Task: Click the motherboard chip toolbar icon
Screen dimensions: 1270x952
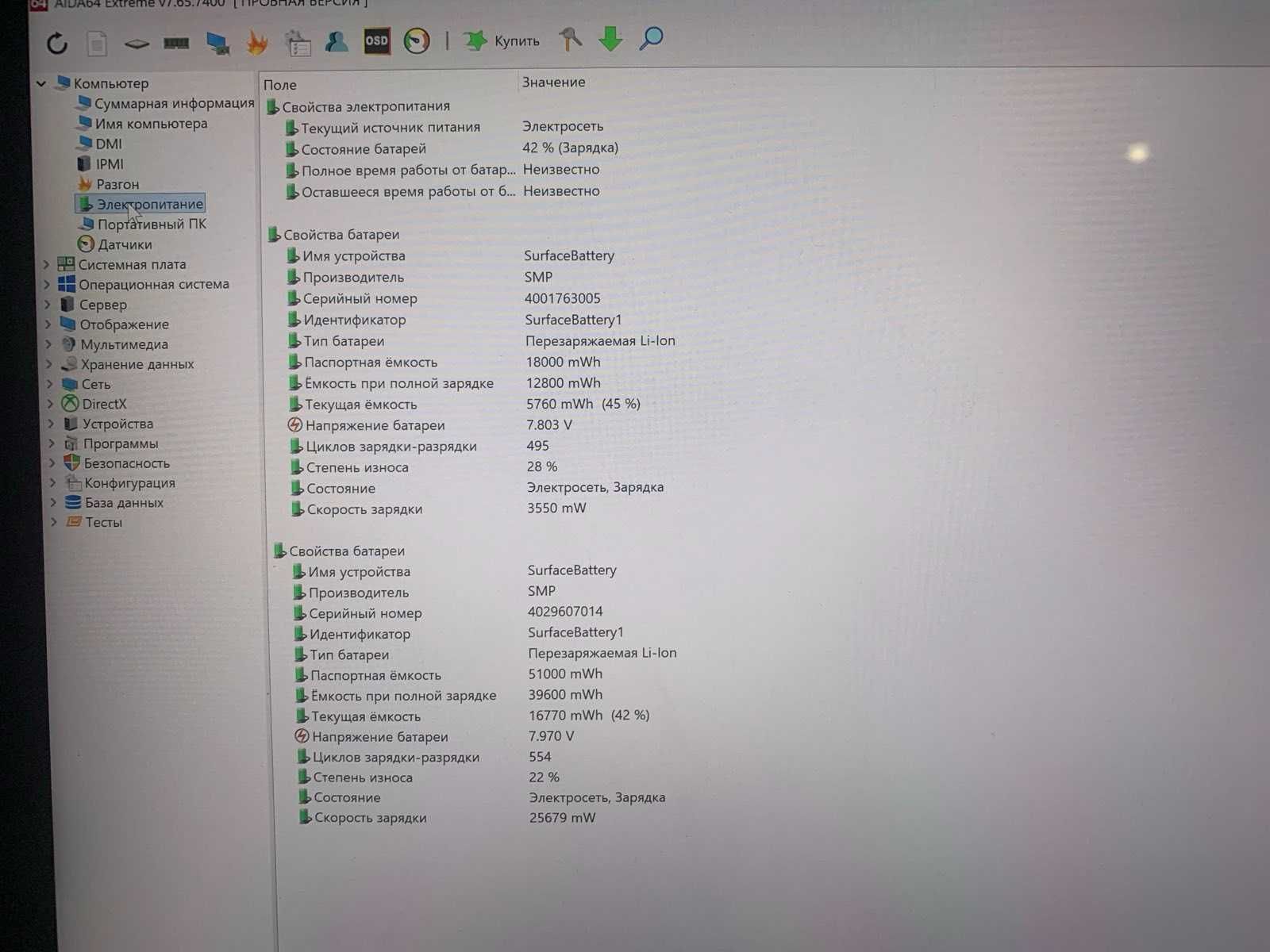Action: click(x=137, y=43)
